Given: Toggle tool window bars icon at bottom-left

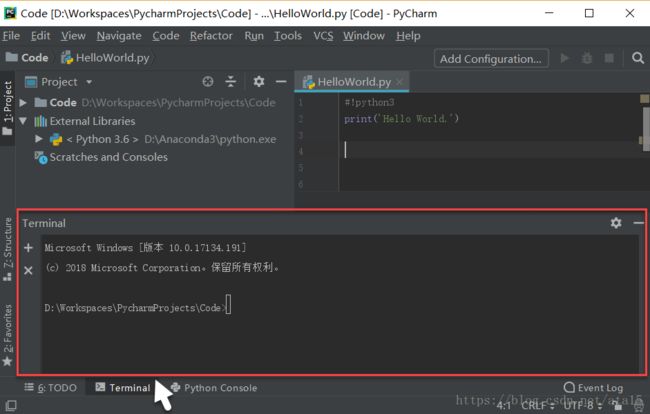Looking at the screenshot, I should (11, 406).
